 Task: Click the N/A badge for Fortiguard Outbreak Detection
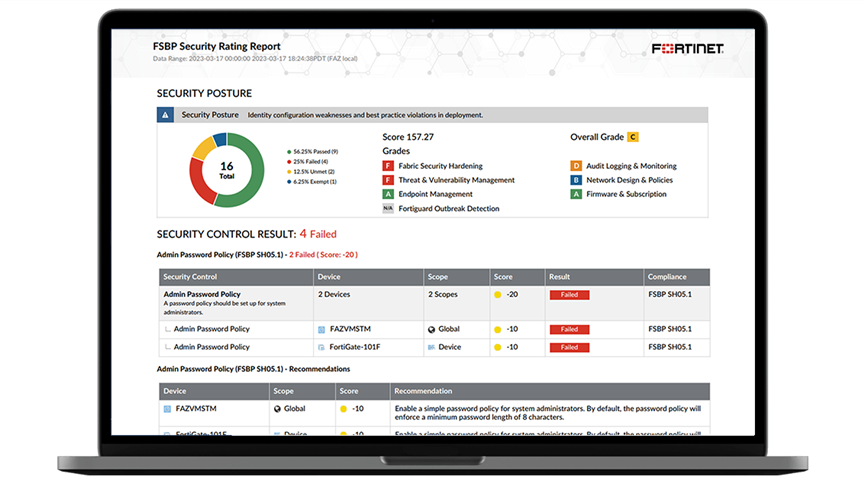coord(388,208)
